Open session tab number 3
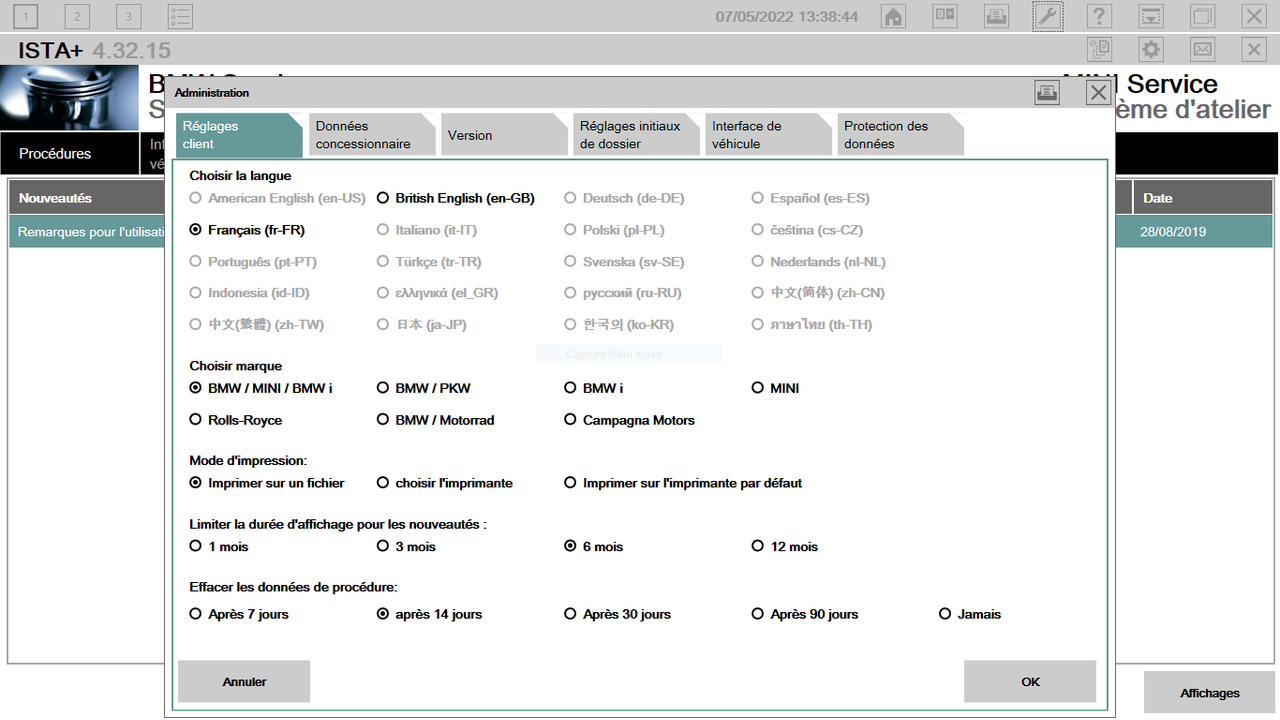Screen dimensions: 1280x720 click(128, 16)
